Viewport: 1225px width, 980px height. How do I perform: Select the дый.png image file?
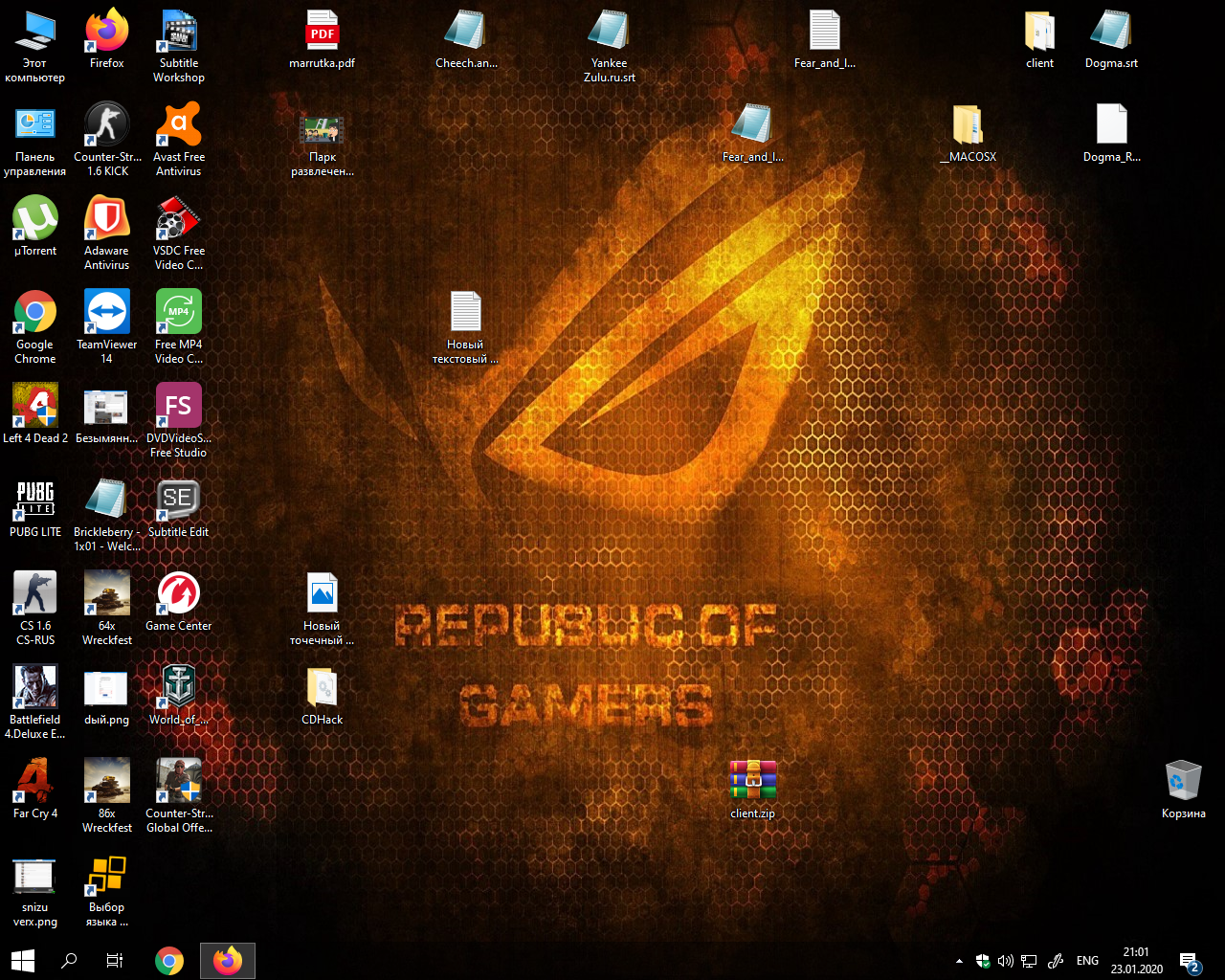click(107, 697)
